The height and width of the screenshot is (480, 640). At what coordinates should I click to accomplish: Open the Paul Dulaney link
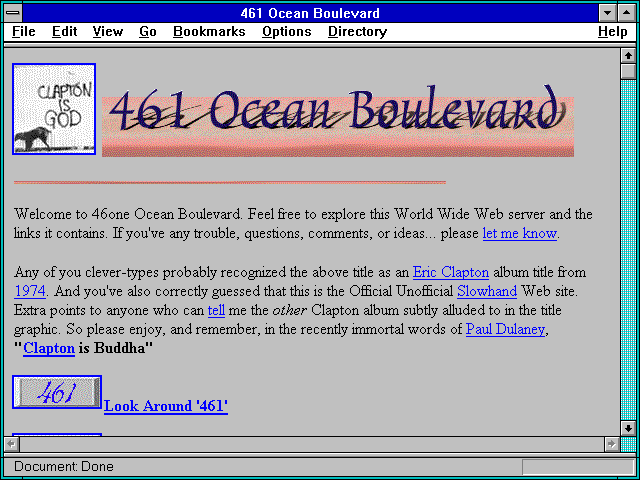click(x=505, y=329)
